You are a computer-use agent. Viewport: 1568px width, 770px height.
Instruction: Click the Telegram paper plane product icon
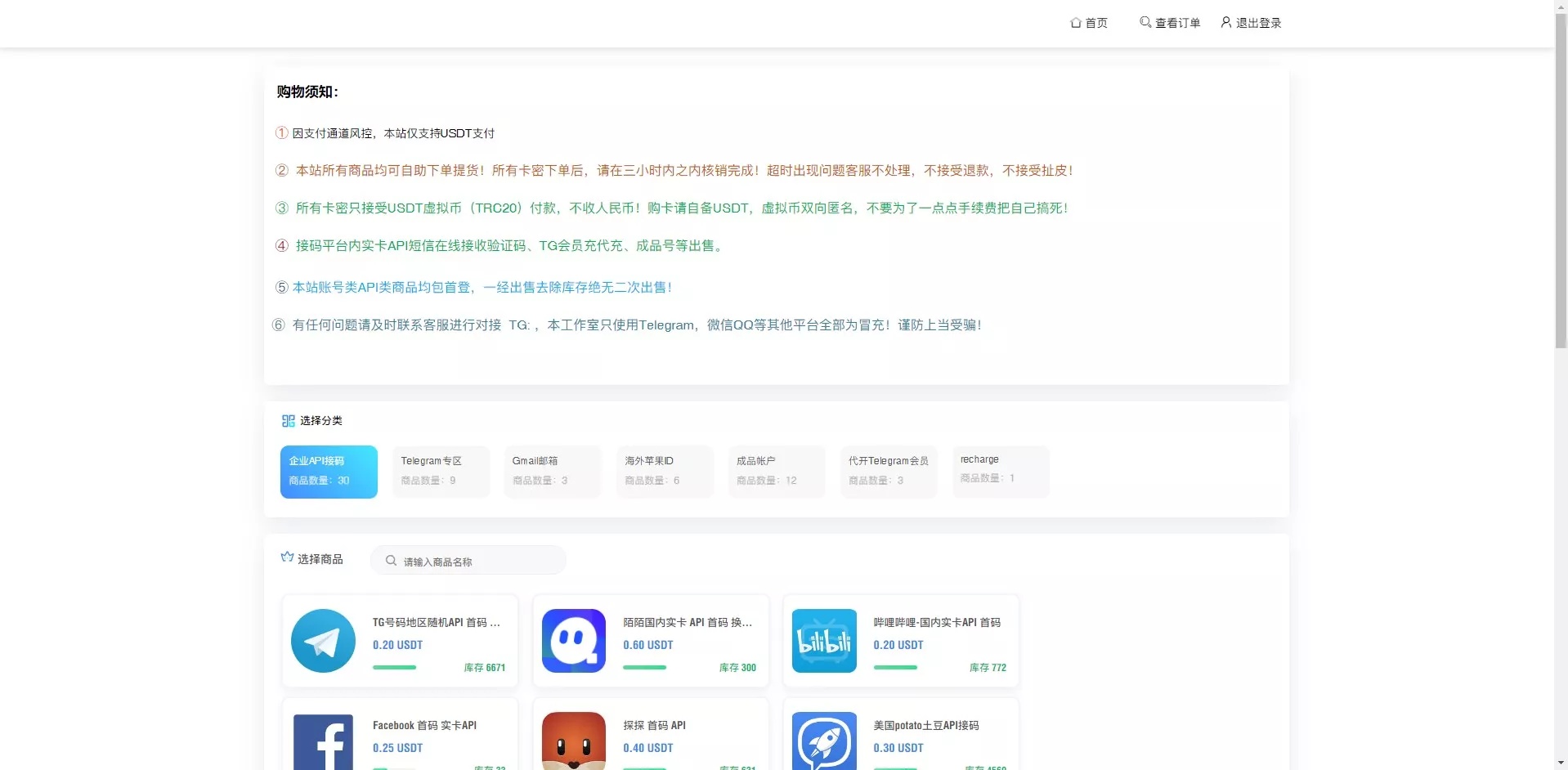(x=323, y=641)
